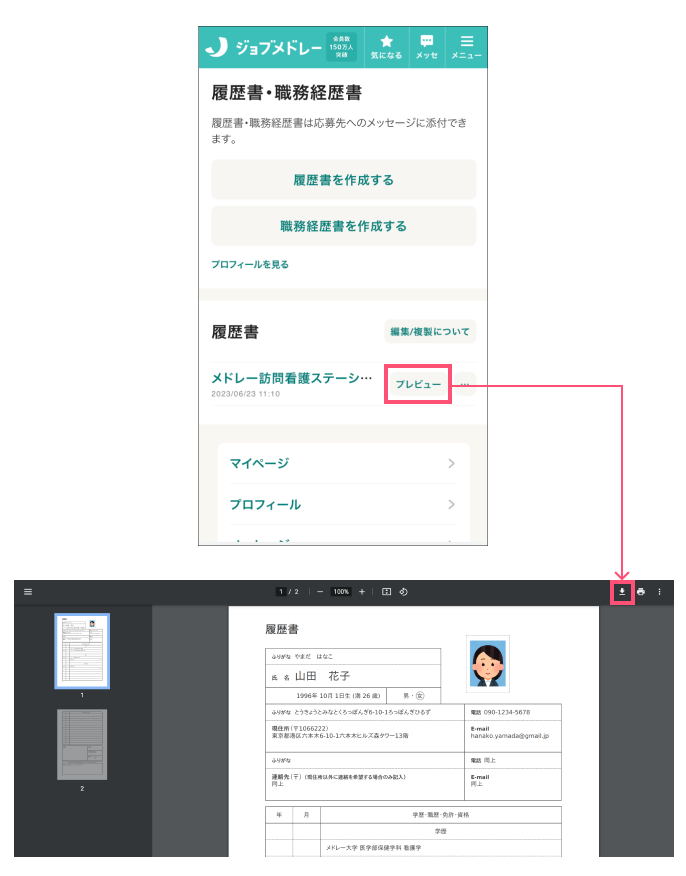Click the ジョブメドレー logo

tap(264, 47)
